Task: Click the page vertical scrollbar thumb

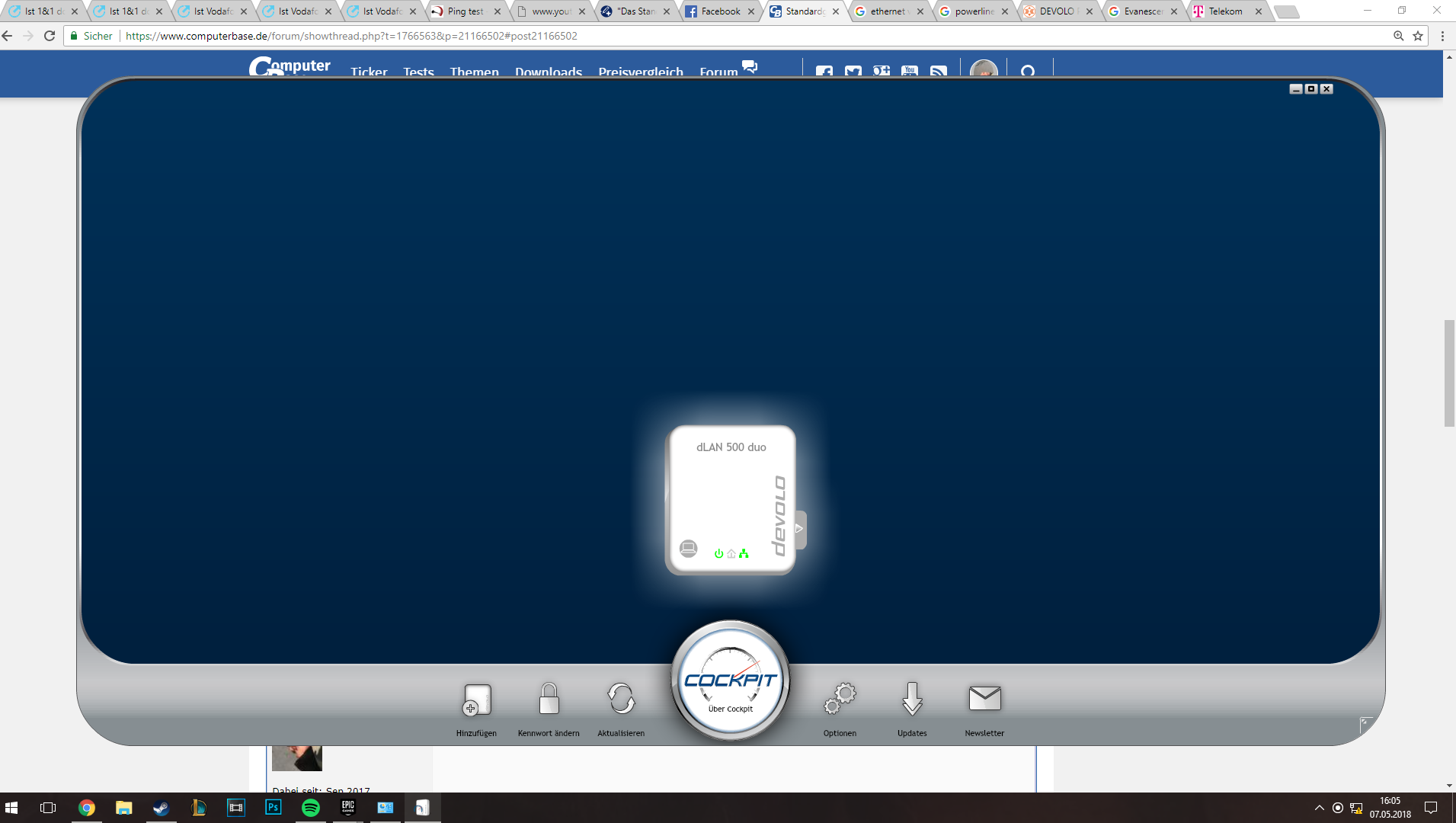Action: click(x=1449, y=373)
